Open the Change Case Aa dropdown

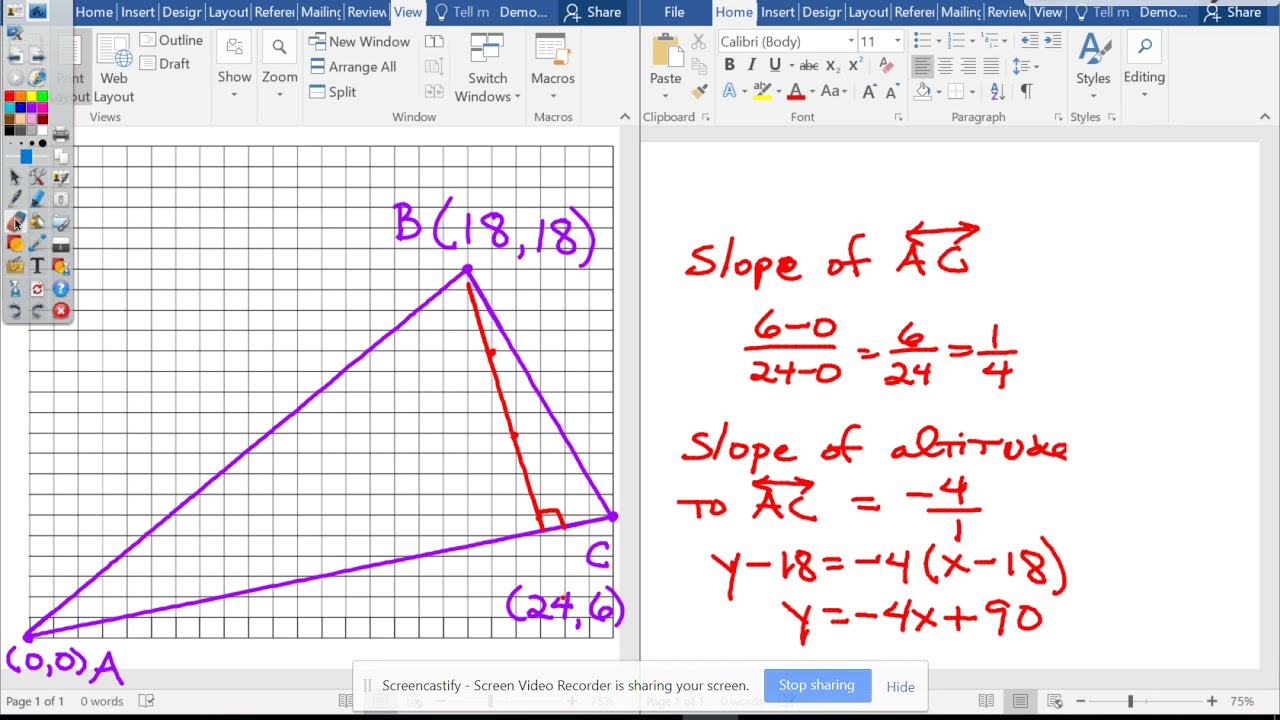coord(835,91)
